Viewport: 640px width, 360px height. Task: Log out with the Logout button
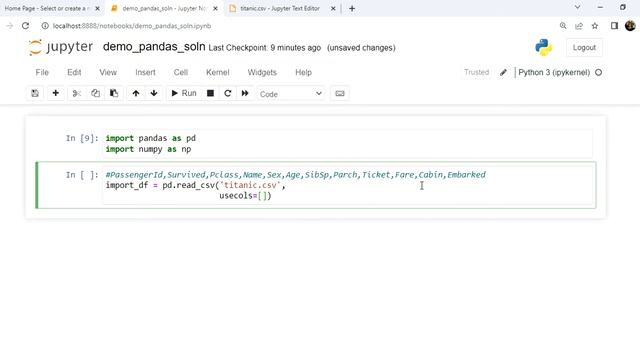pos(584,47)
